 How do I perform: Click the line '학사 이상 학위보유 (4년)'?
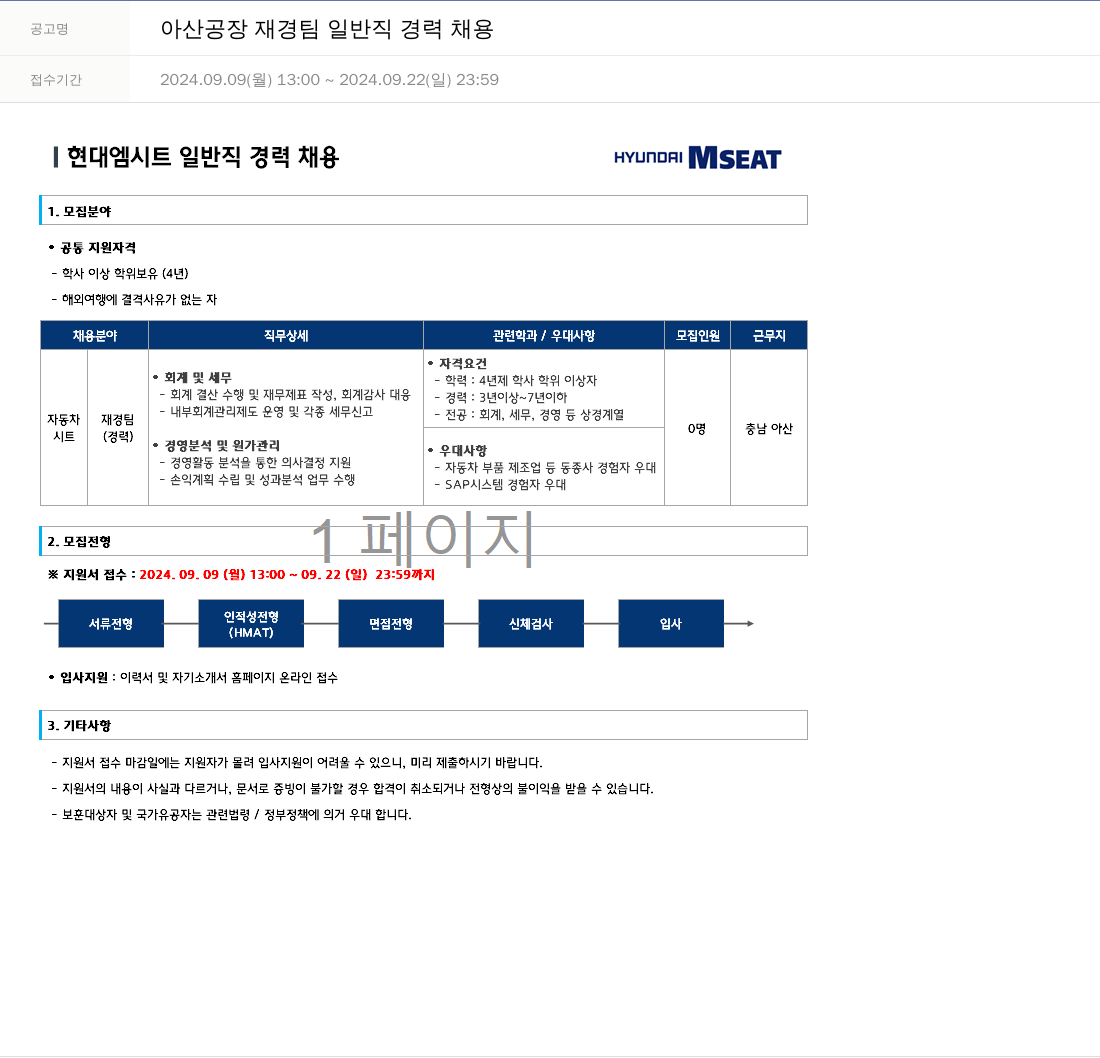tap(125, 274)
